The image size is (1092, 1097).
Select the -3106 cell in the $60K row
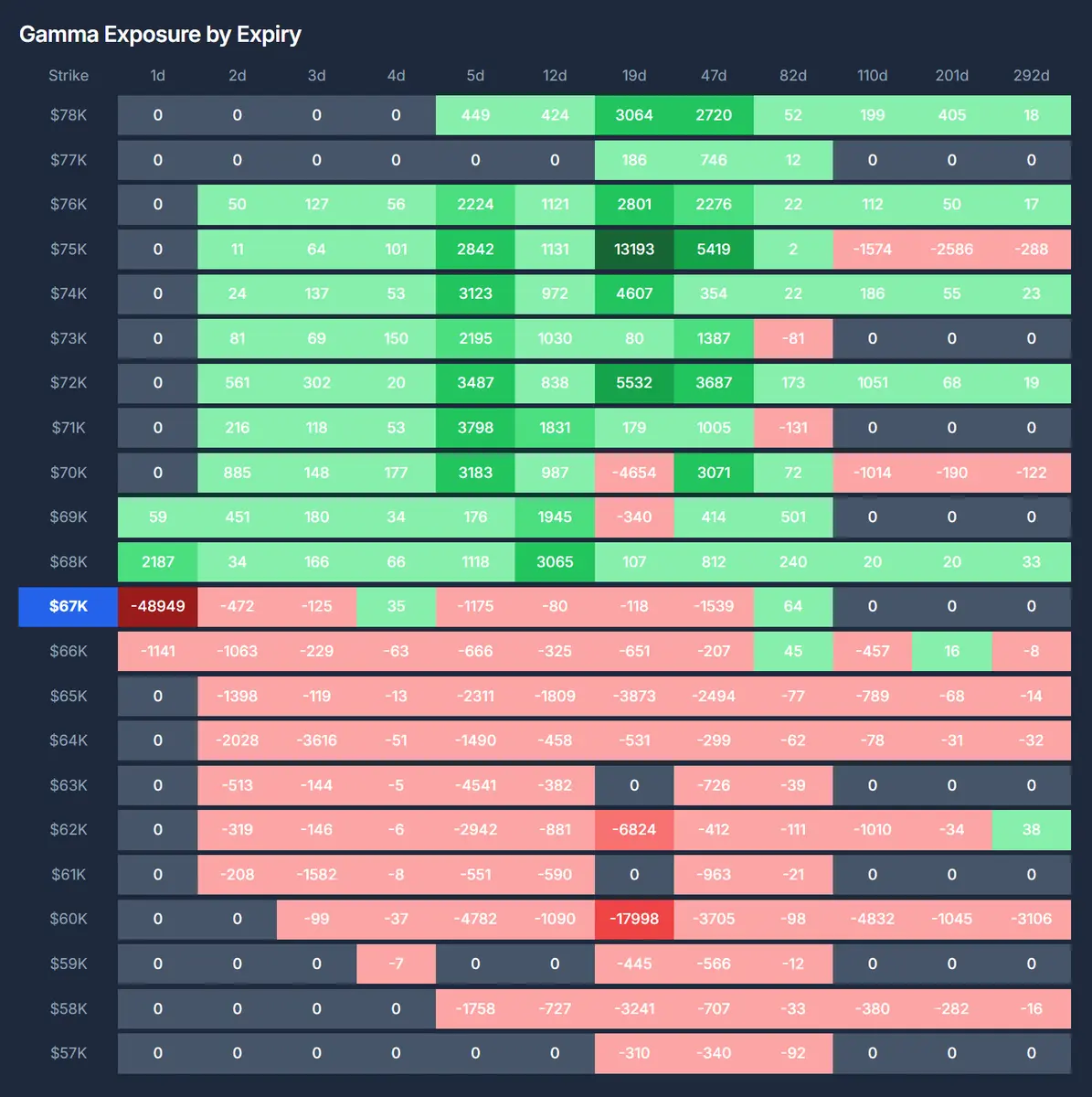[1032, 919]
